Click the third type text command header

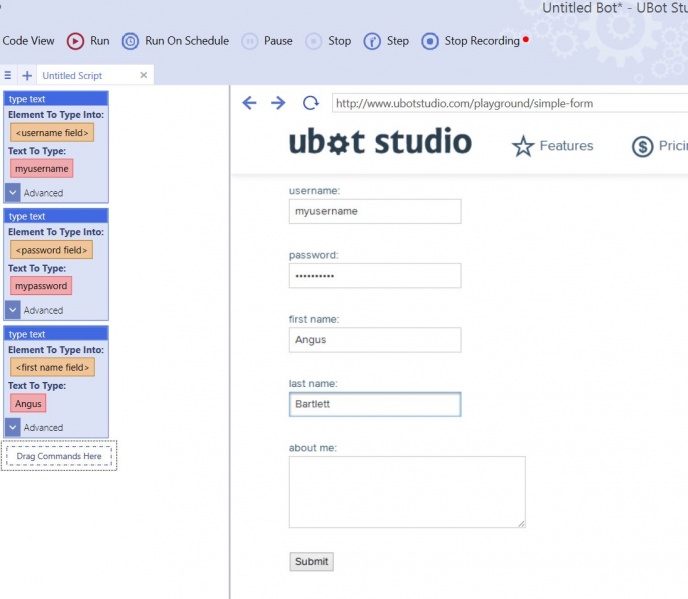56,334
